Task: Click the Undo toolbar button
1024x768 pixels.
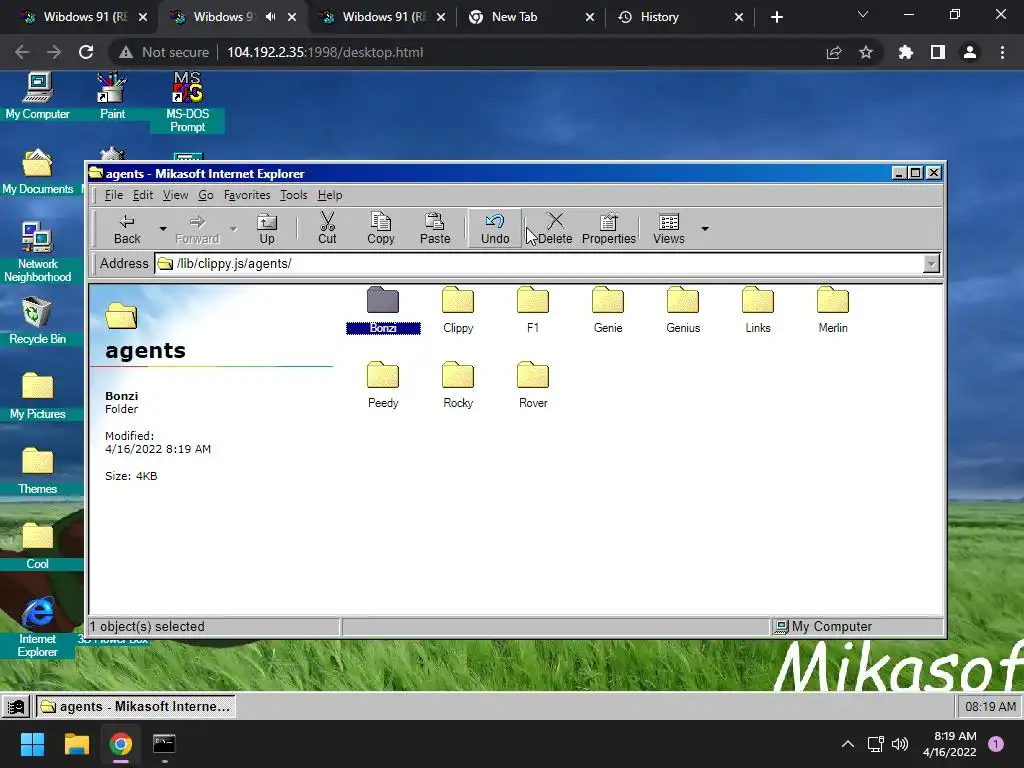Action: [495, 229]
